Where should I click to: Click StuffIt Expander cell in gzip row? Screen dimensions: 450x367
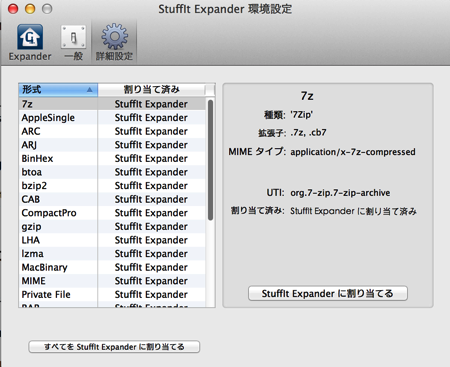pyautogui.click(x=151, y=227)
